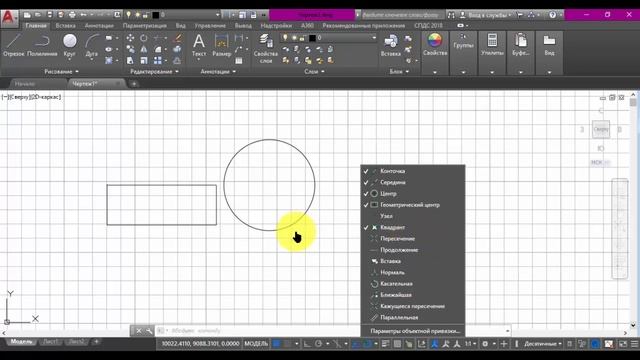Toggle Ближайшая (Nearest) object snap

pyautogui.click(x=413, y=295)
